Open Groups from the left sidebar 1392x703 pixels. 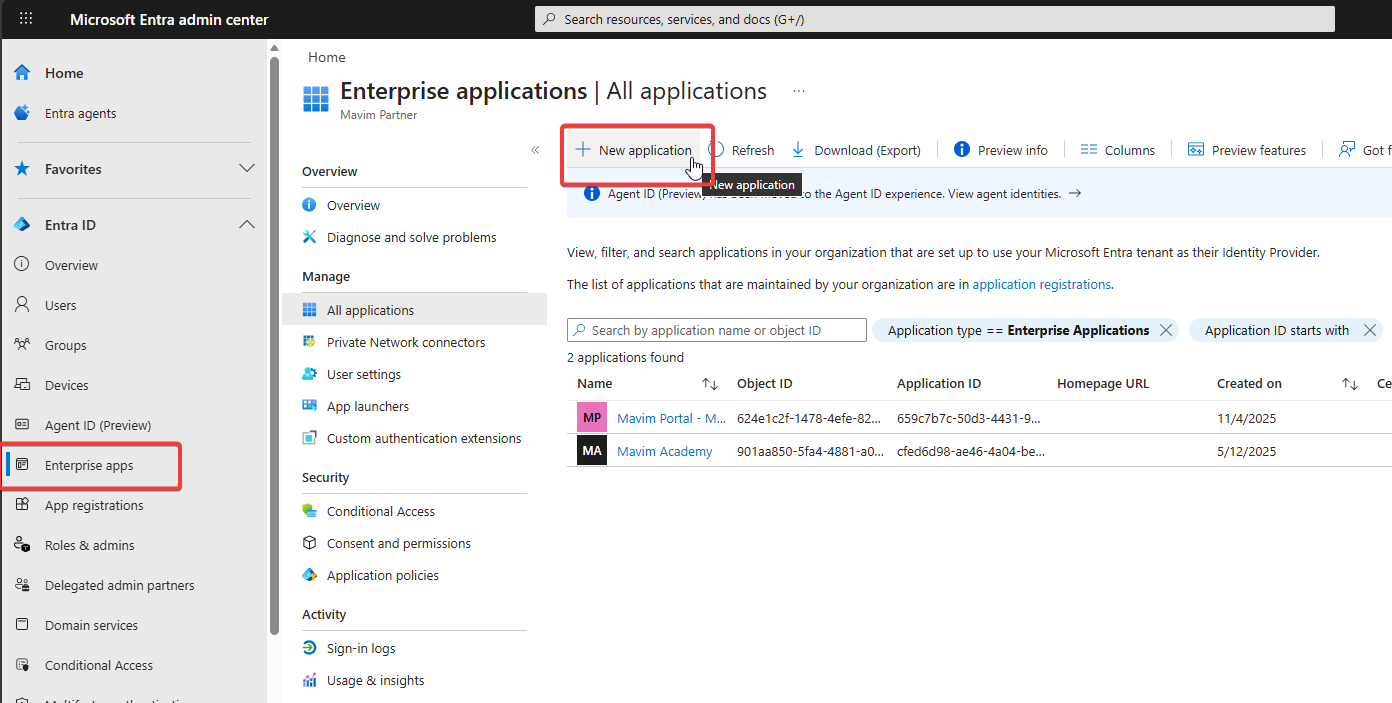click(65, 345)
